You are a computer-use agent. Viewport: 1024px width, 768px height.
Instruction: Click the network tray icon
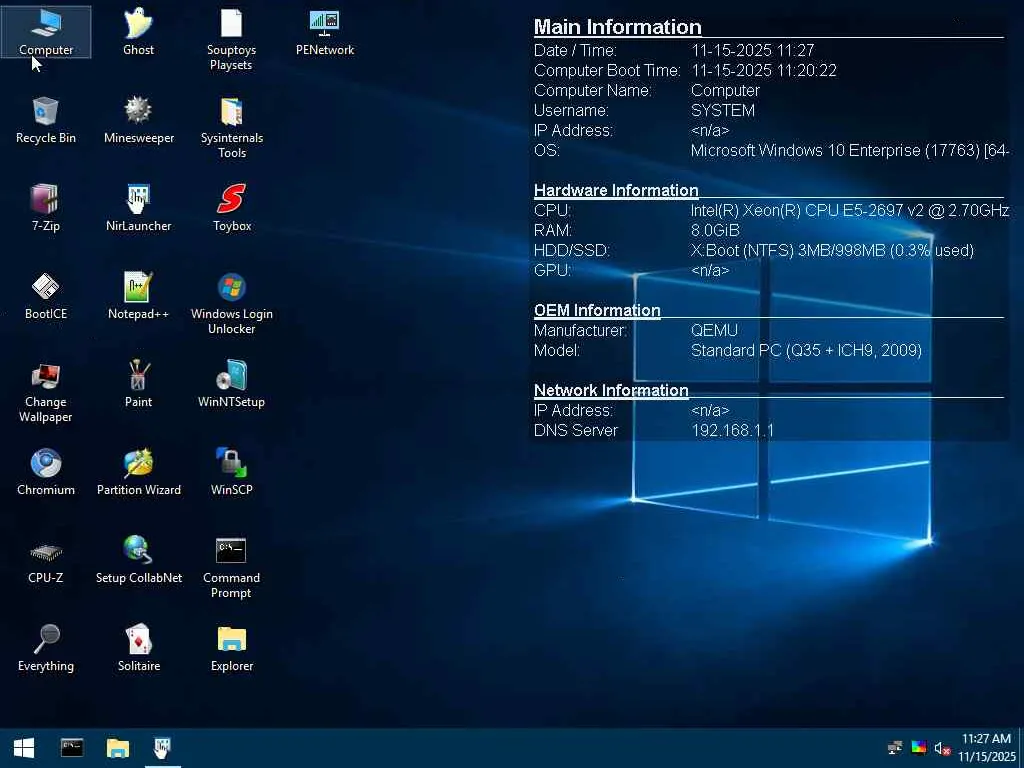point(895,748)
